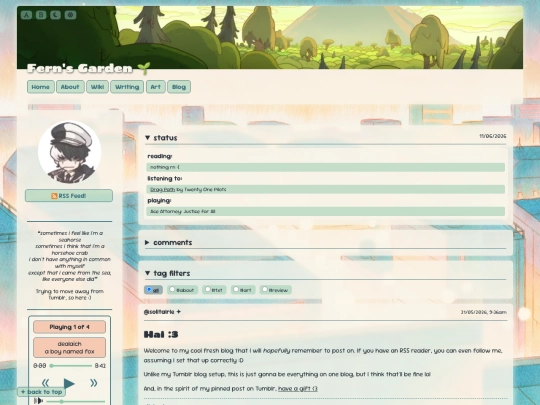540x405 pixels.
Task: Play the current song in music player
Action: [x=69, y=383]
